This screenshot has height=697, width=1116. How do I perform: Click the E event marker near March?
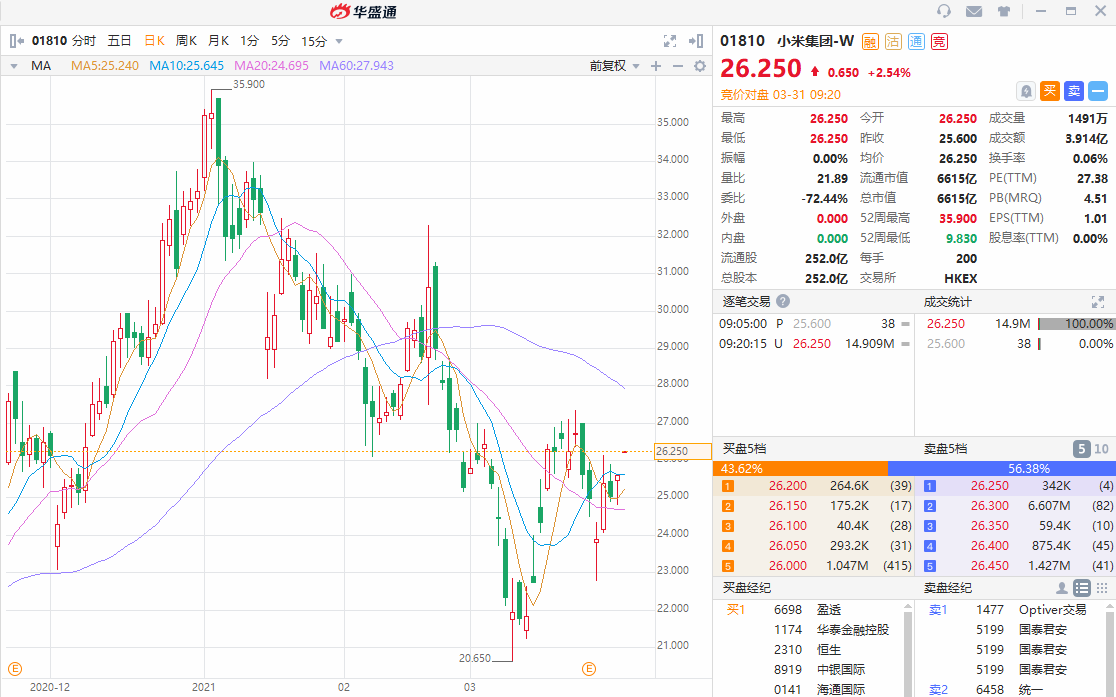tap(589, 669)
